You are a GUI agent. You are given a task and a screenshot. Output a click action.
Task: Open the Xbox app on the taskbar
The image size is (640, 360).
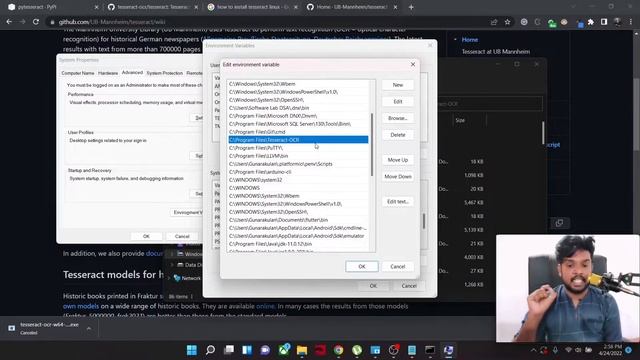click(x=284, y=350)
